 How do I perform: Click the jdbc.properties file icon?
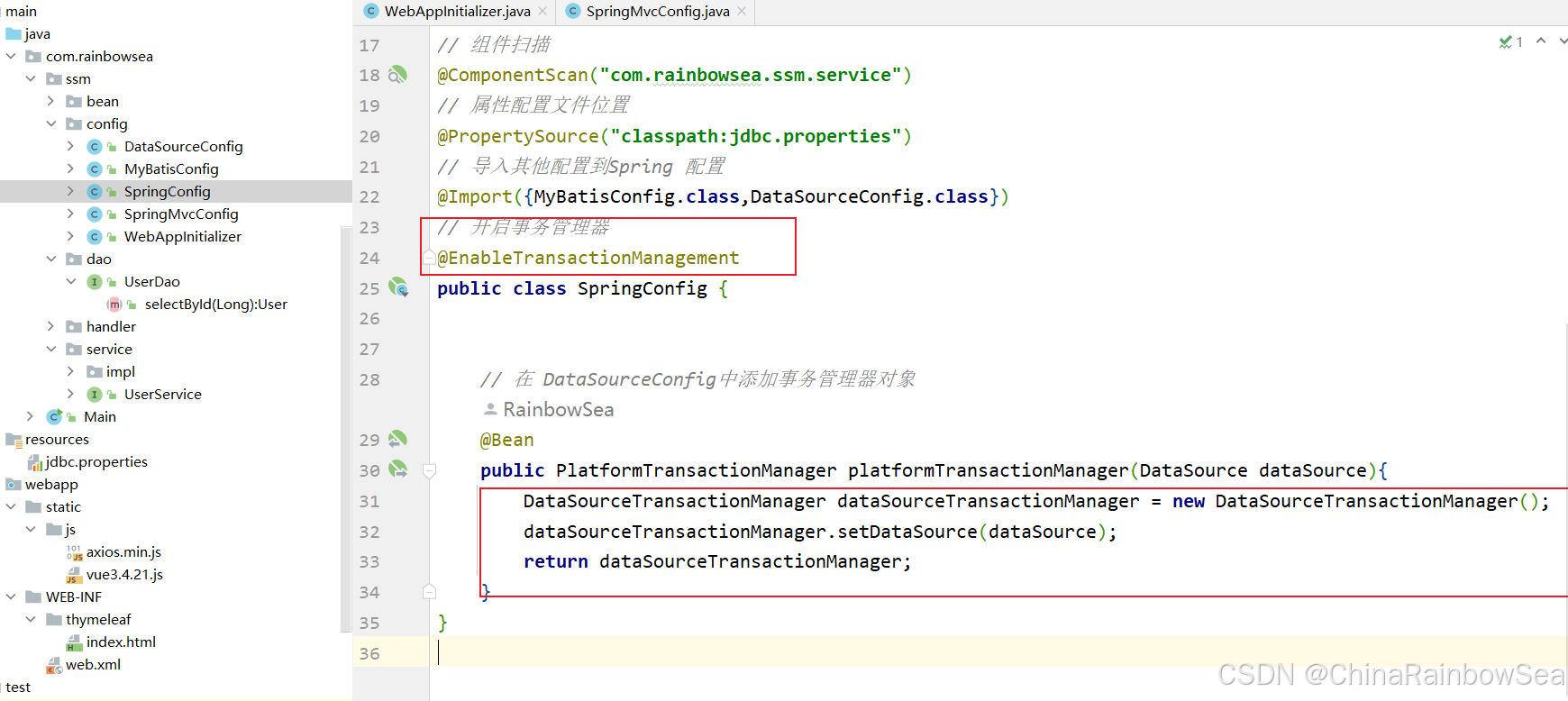point(35,462)
